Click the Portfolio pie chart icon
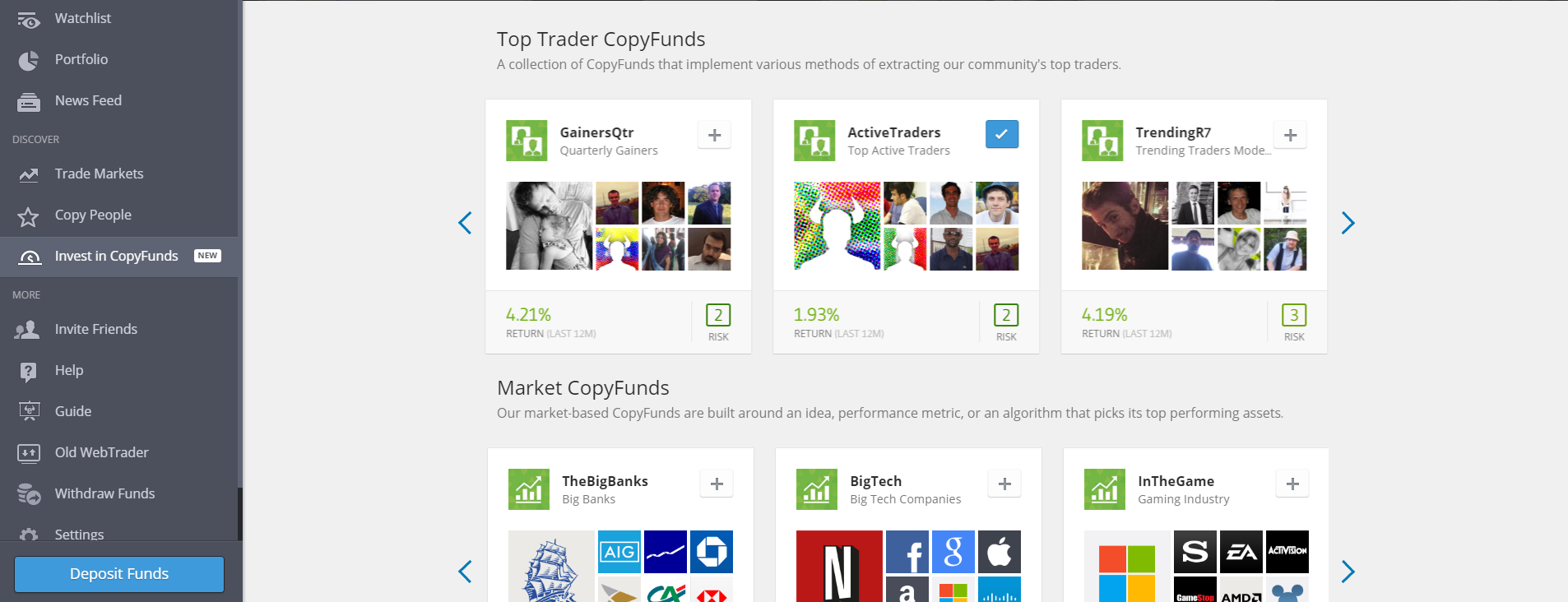Image resolution: width=1568 pixels, height=602 pixels. click(x=29, y=60)
